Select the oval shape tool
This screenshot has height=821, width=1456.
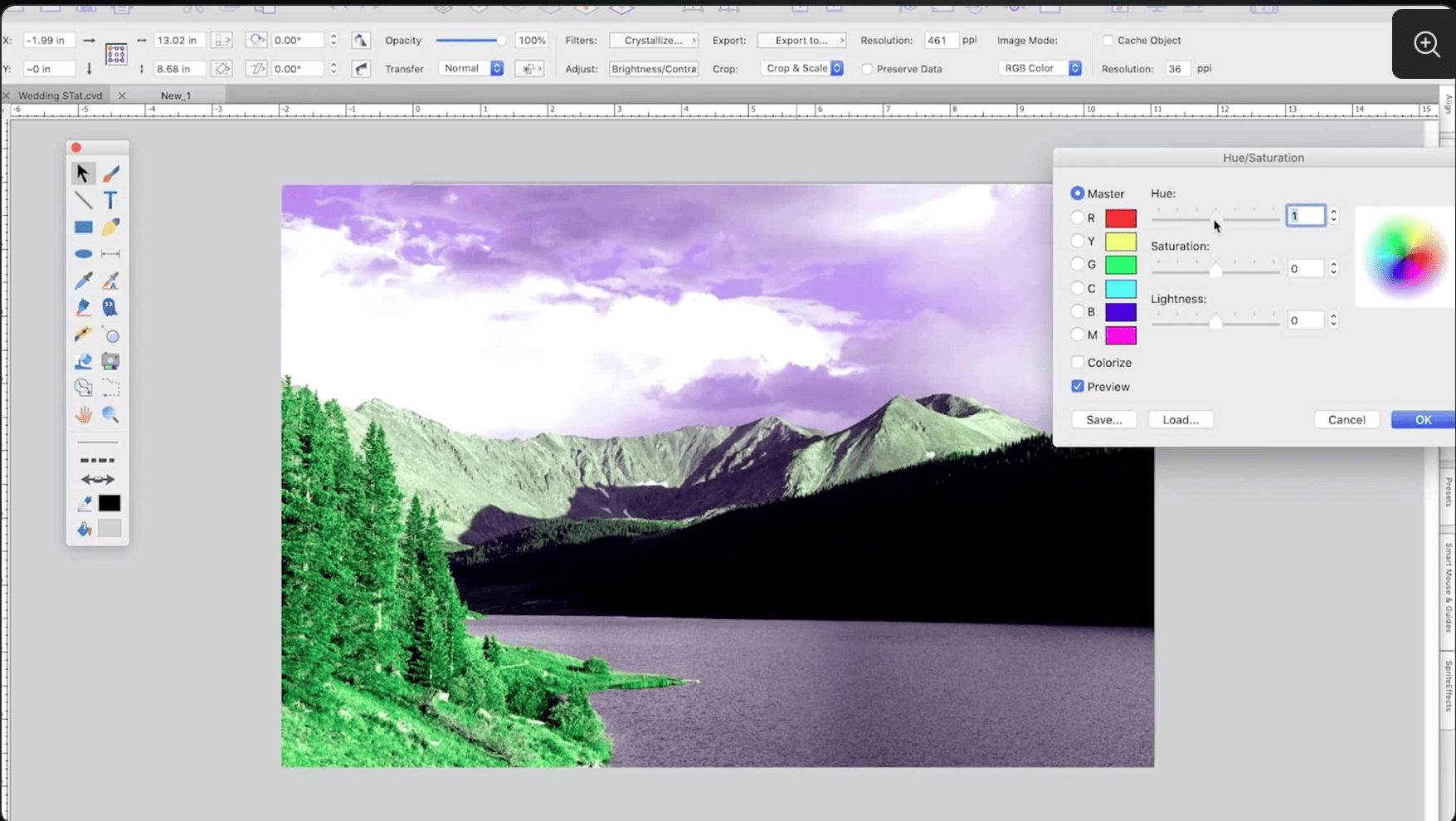pos(83,254)
